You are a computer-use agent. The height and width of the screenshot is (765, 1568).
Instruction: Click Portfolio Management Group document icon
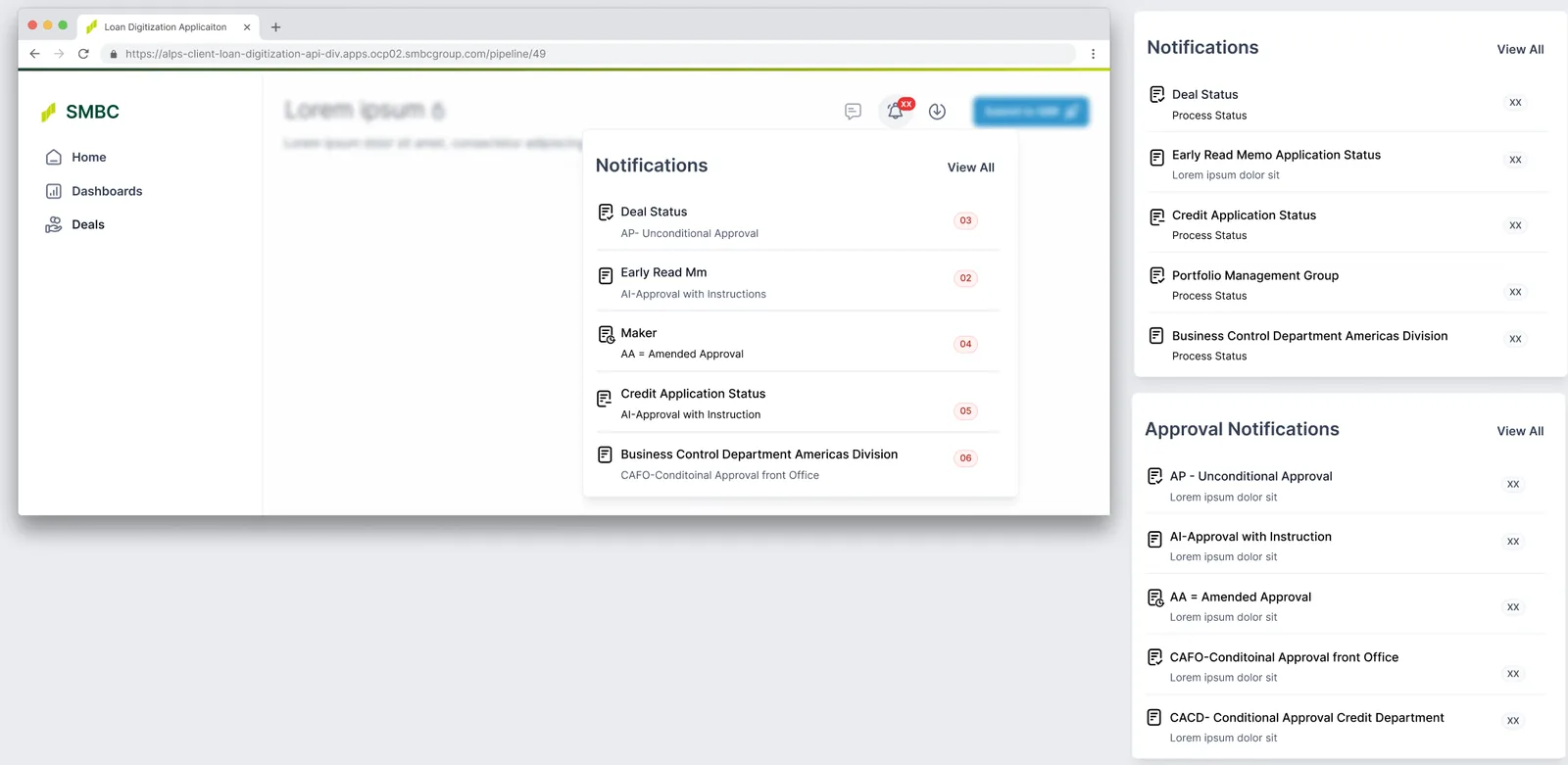[1156, 275]
